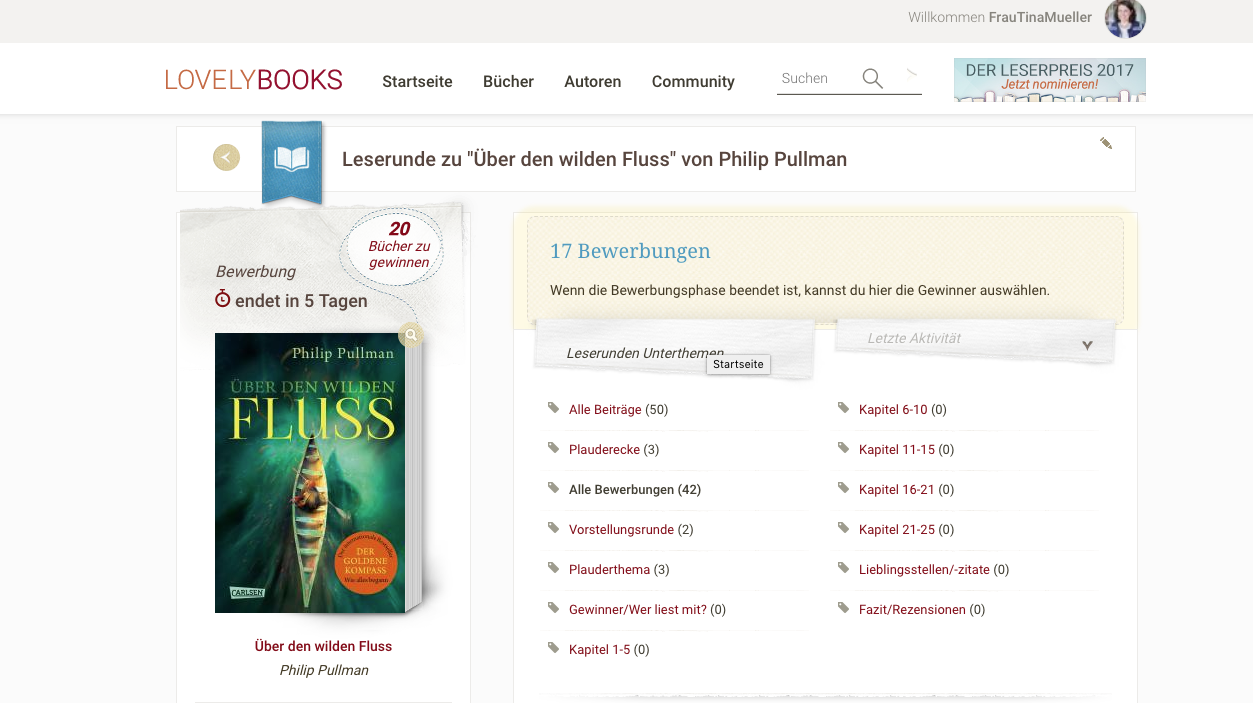This screenshot has height=703, width=1253.
Task: Click the search magnifying glass icon
Action: [873, 78]
